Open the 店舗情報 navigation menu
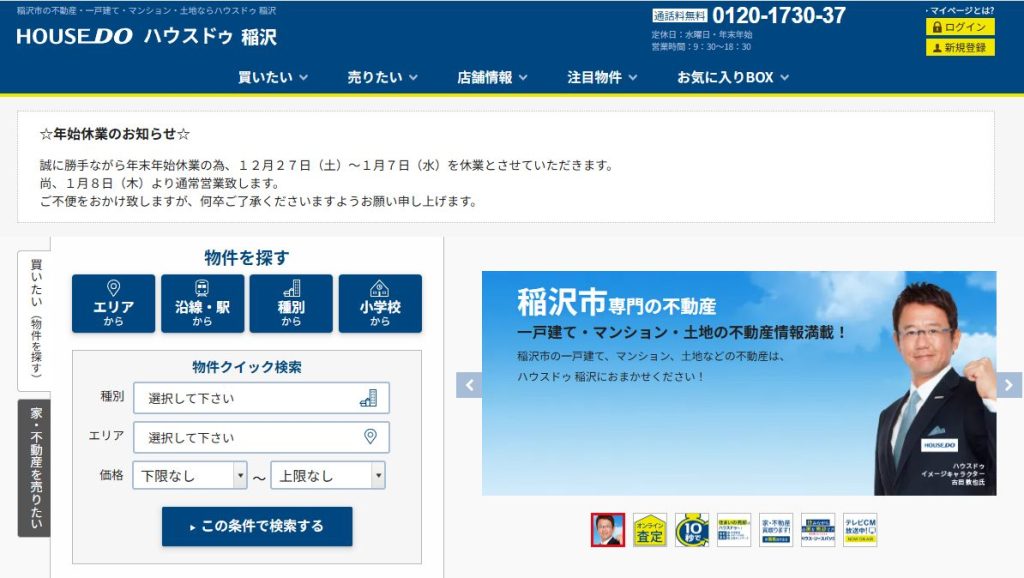1024x578 pixels. pos(492,77)
